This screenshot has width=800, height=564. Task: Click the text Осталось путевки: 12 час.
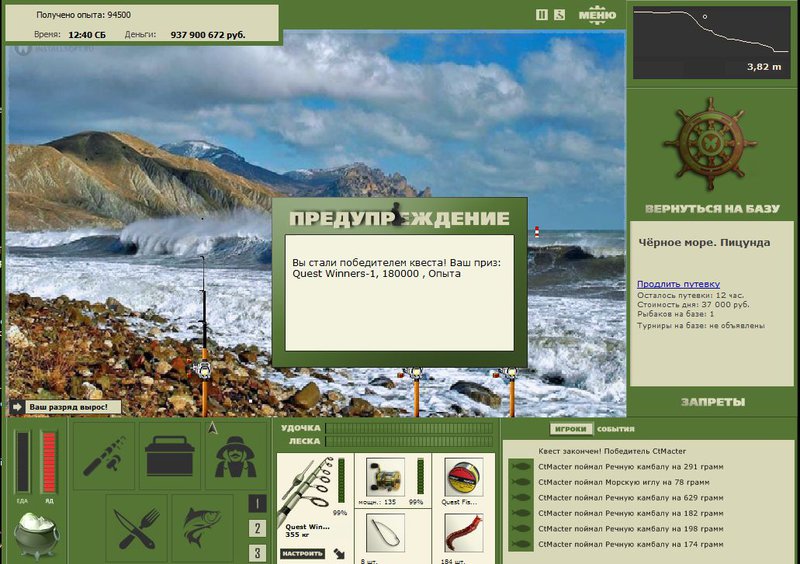click(x=690, y=295)
